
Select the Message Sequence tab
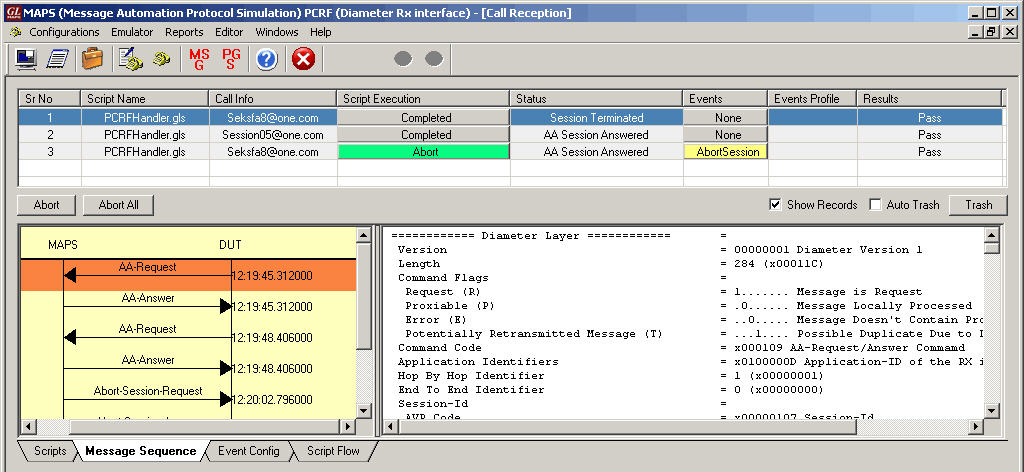pyautogui.click(x=140, y=451)
